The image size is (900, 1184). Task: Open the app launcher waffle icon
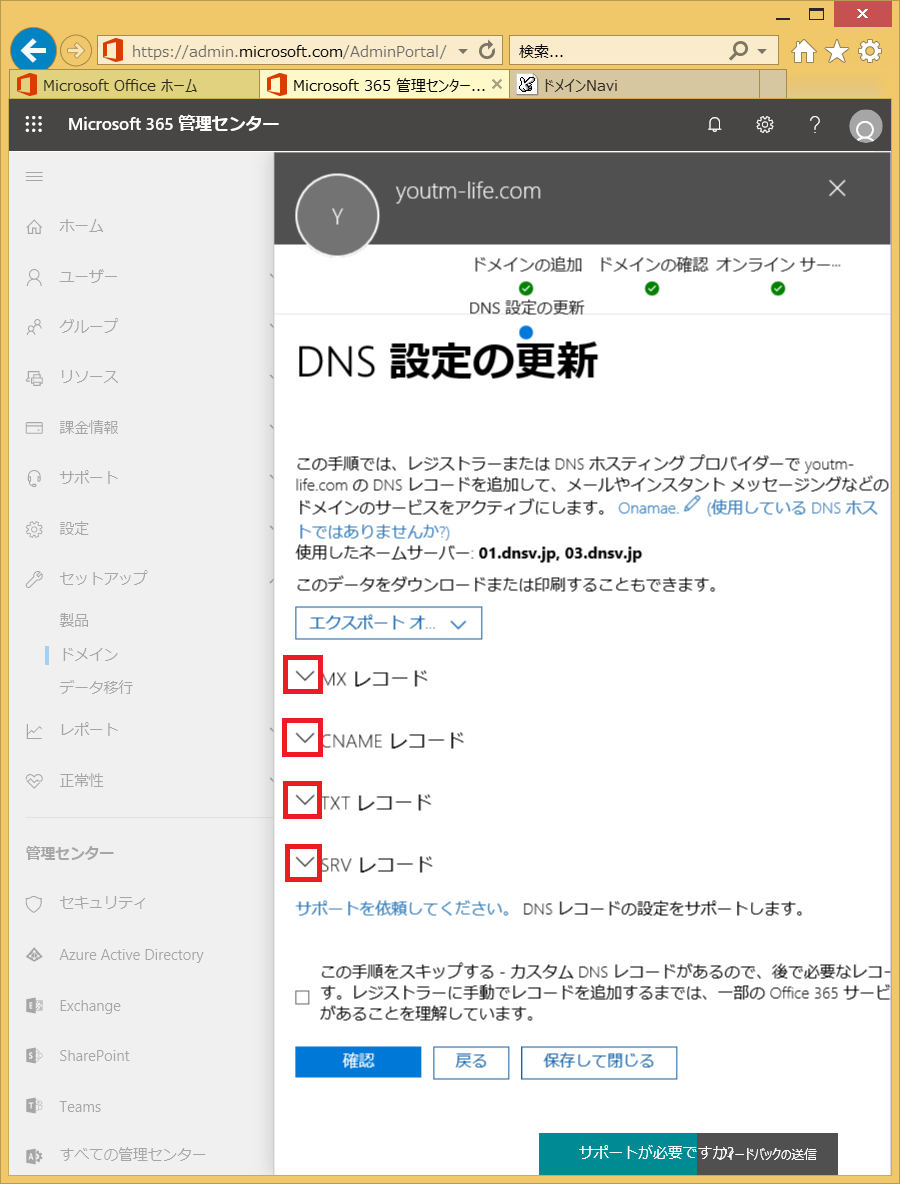[x=34, y=125]
